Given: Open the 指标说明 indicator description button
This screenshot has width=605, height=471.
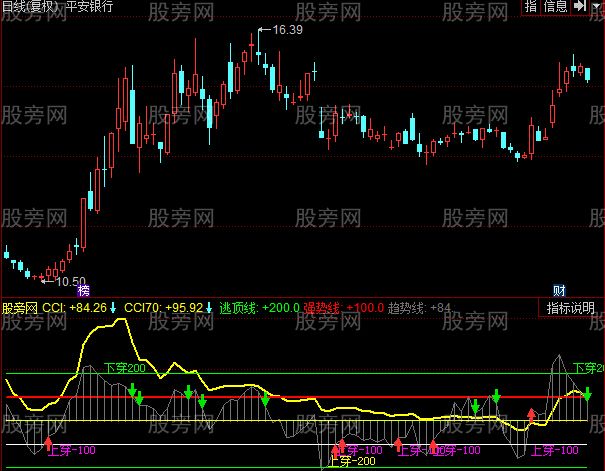Looking at the screenshot, I should pyautogui.click(x=570, y=308).
